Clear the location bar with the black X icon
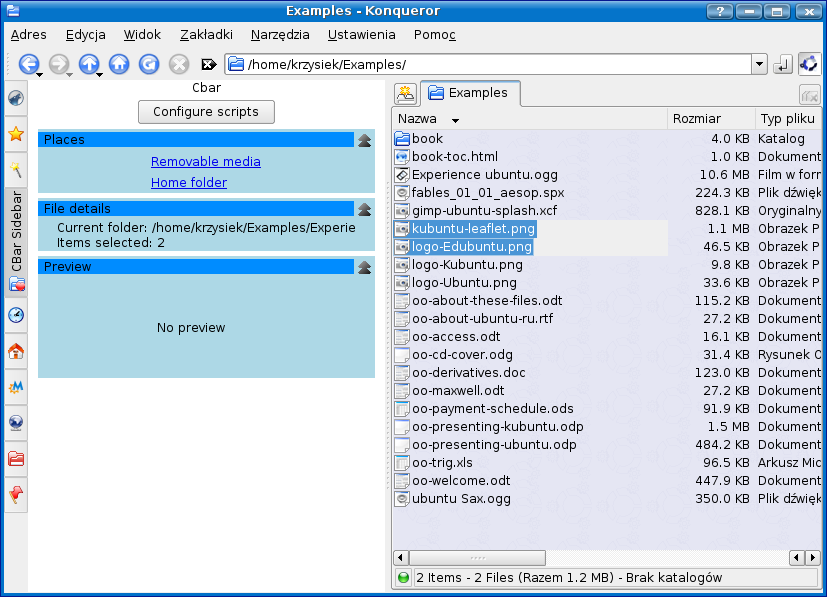 coord(209,65)
